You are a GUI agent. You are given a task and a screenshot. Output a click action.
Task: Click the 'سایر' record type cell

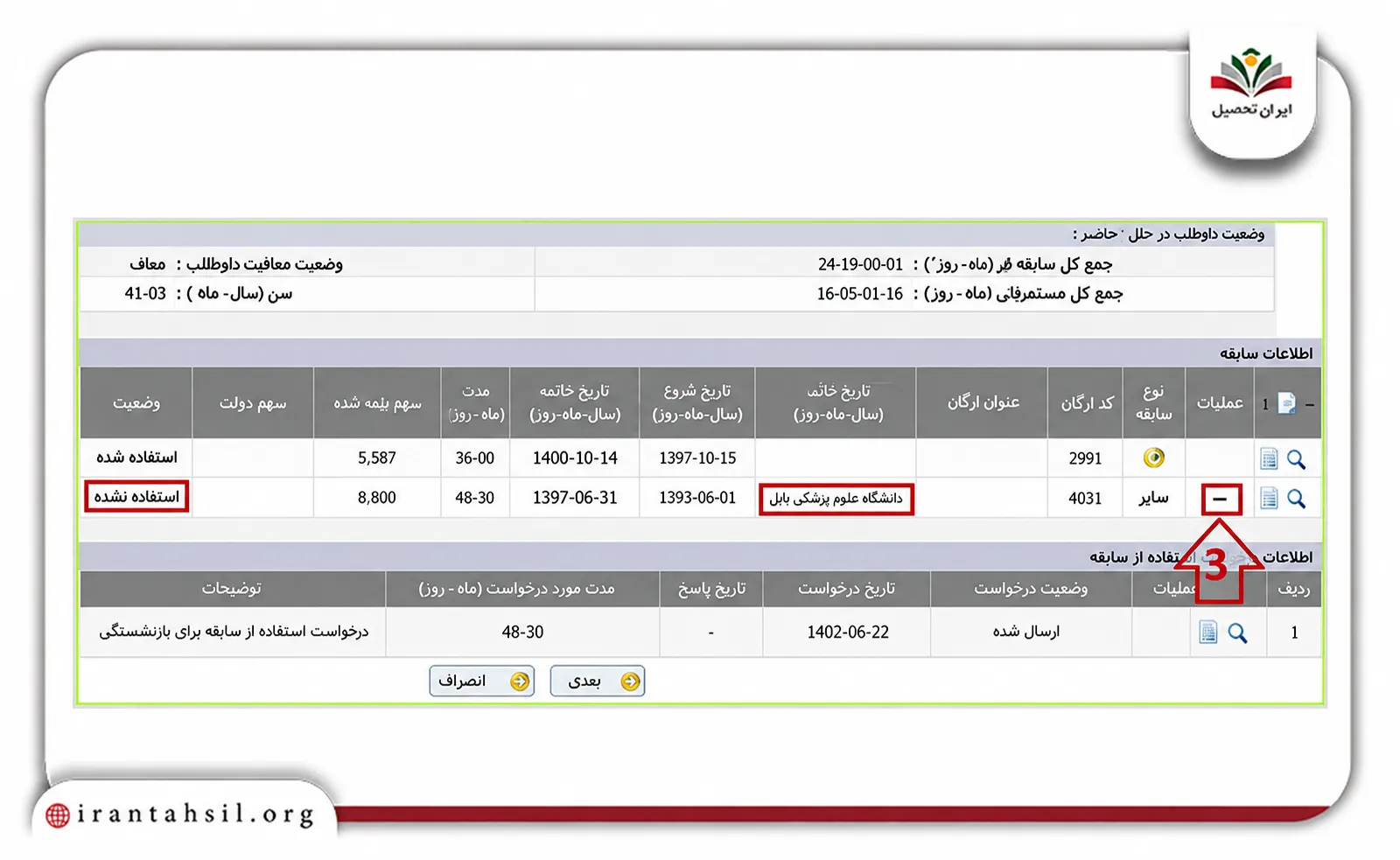coord(1153,498)
